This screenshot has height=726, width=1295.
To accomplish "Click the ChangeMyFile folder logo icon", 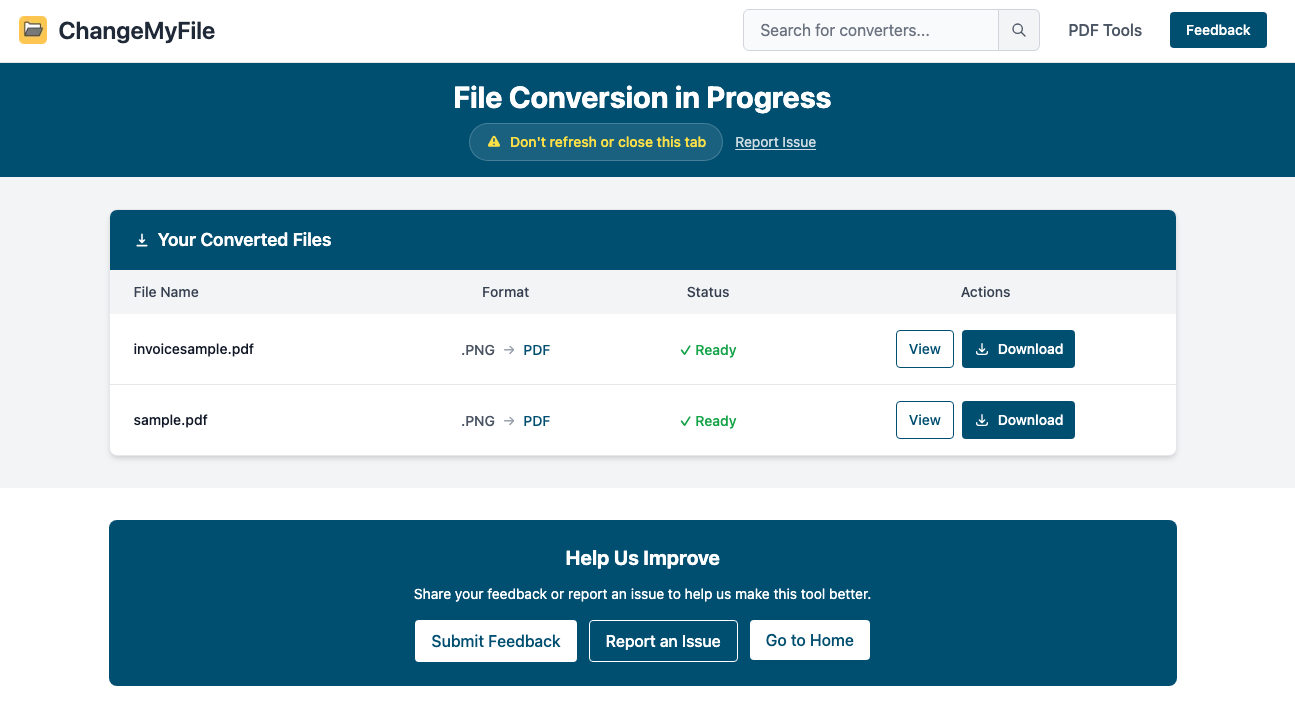I will pos(33,30).
